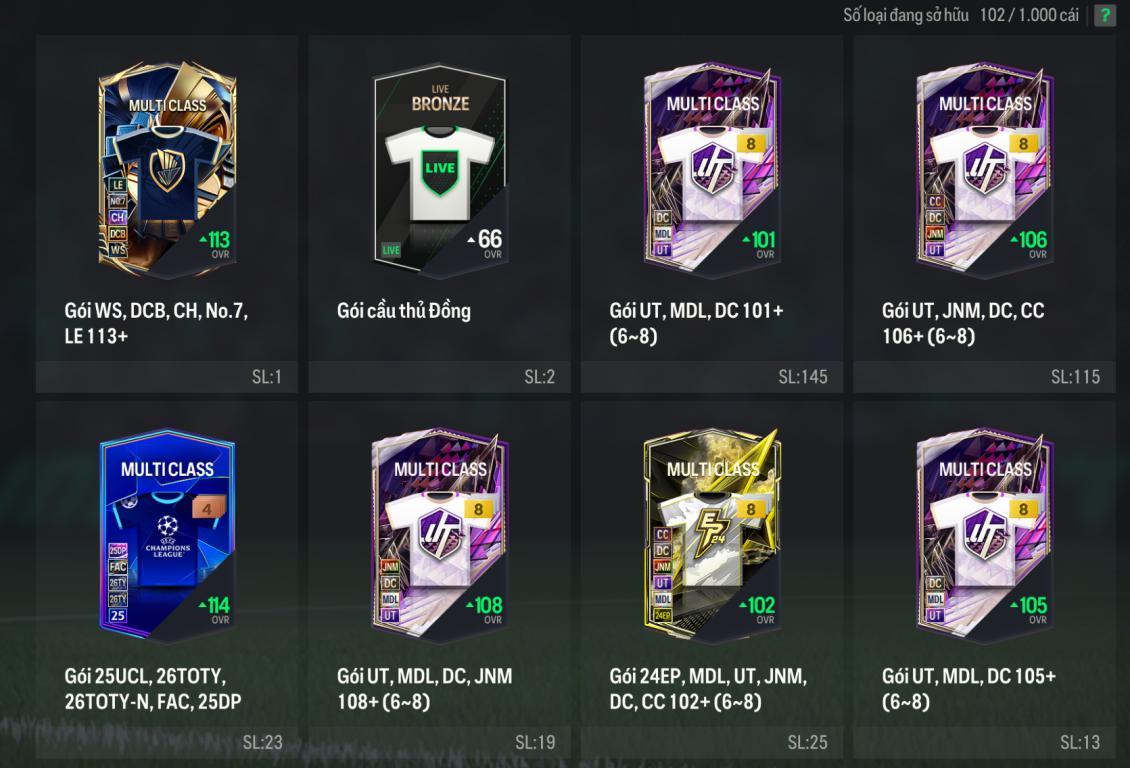Click the Gói cầu thủ Đồng label
This screenshot has width=1130, height=768.
(x=404, y=311)
